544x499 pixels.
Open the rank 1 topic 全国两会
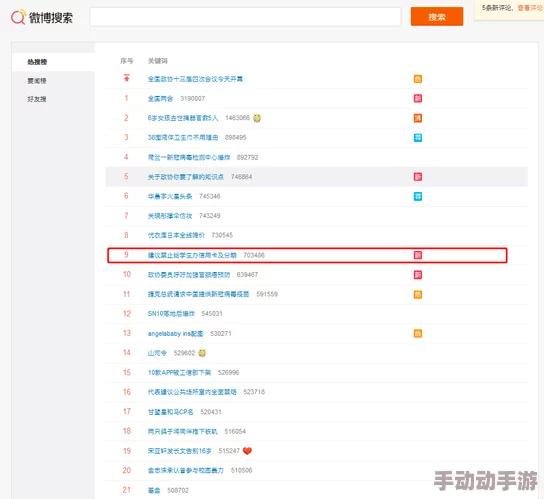point(160,99)
